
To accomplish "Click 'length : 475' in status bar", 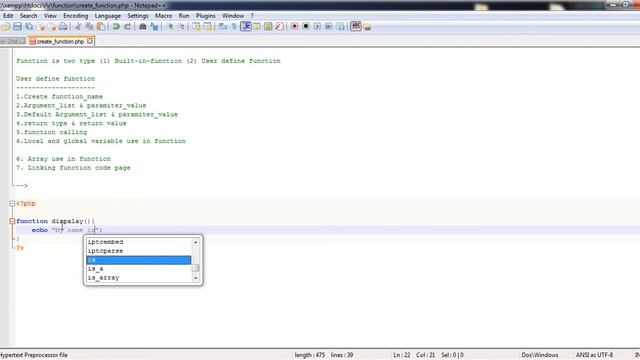I will pos(310,355).
